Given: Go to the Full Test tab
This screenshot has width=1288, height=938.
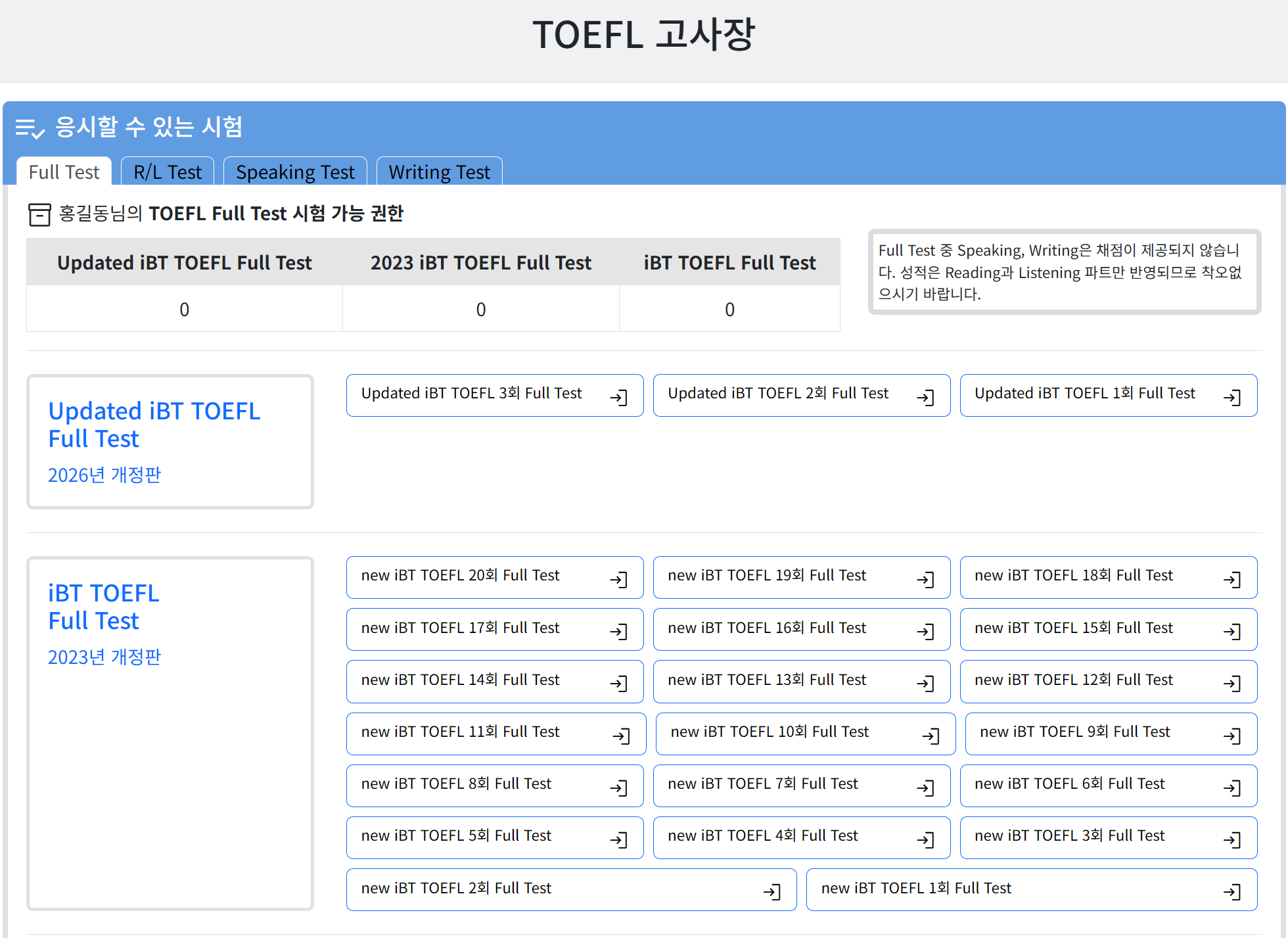Looking at the screenshot, I should 64,172.
